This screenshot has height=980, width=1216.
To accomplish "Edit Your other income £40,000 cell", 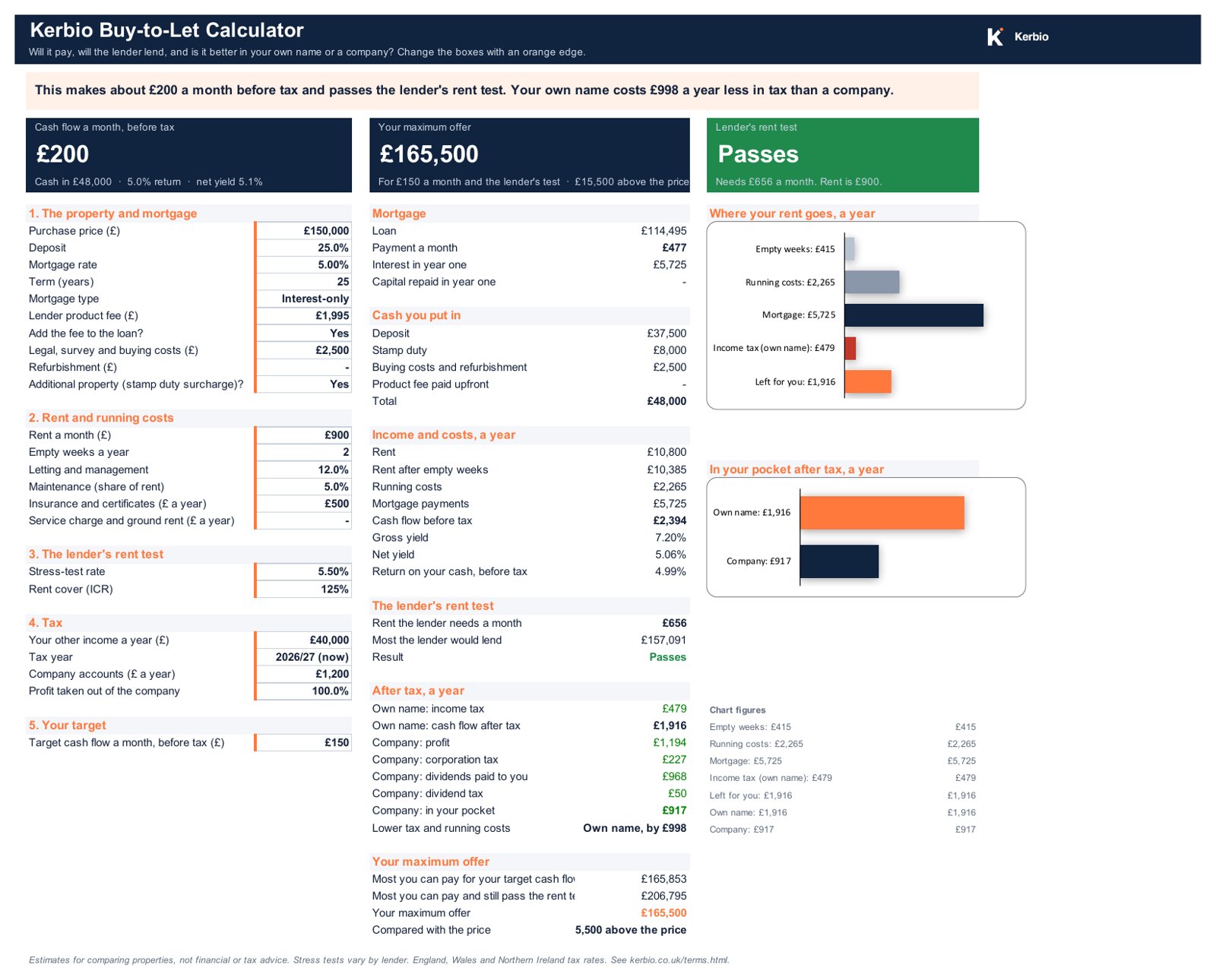I will point(303,640).
